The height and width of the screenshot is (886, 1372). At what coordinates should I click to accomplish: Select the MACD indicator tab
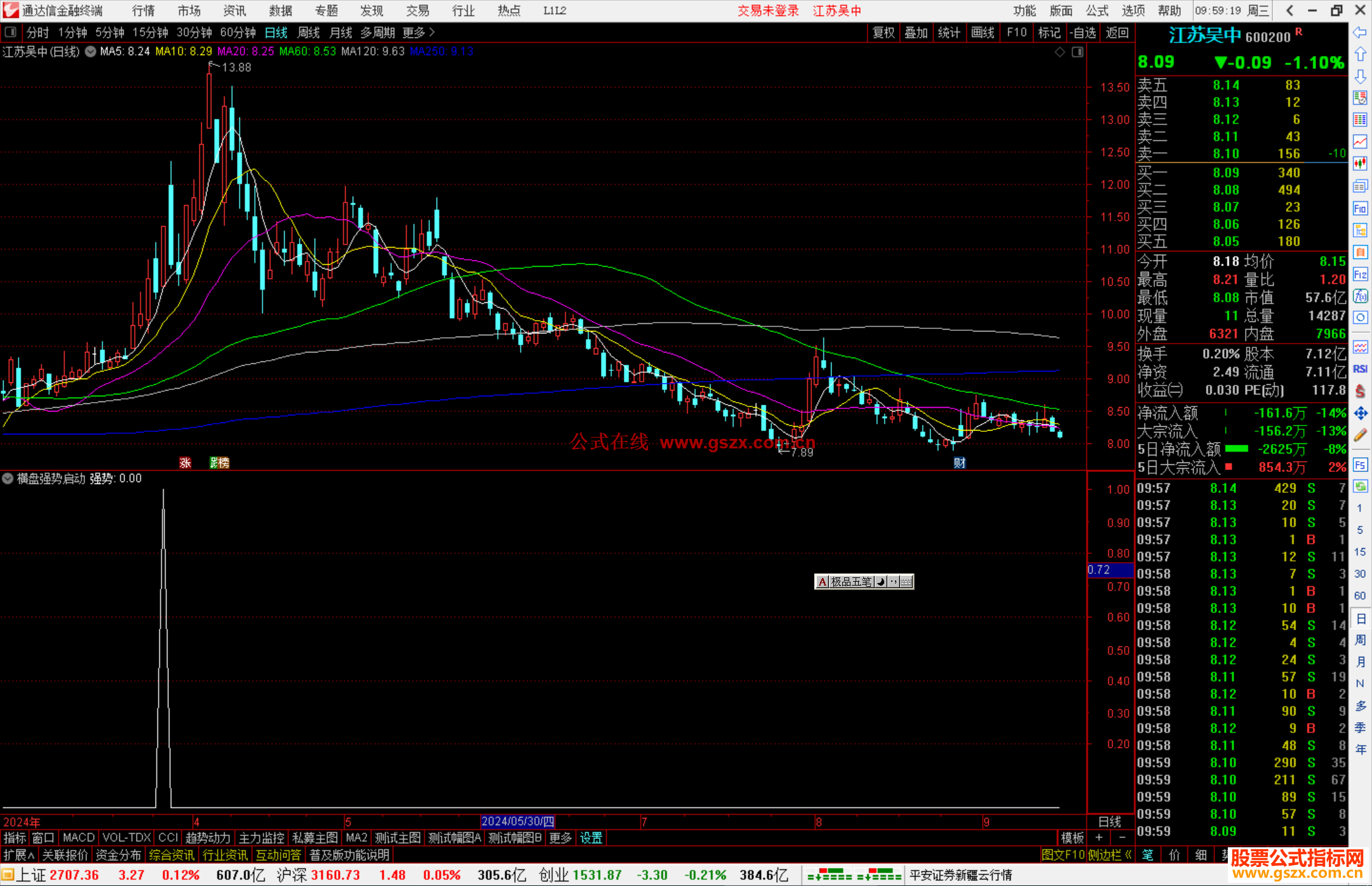point(79,838)
